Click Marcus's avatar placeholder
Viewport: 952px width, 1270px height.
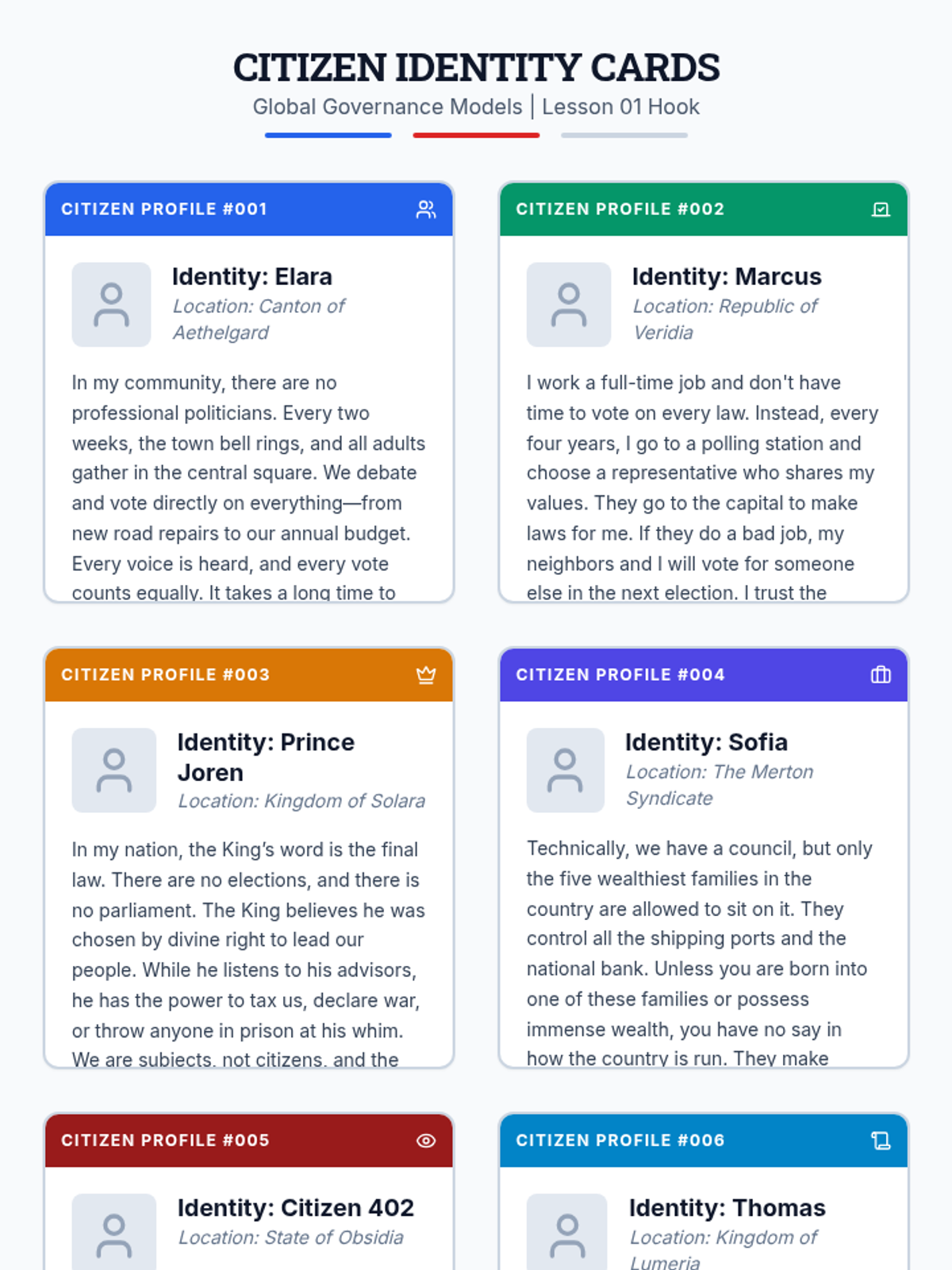(x=568, y=305)
